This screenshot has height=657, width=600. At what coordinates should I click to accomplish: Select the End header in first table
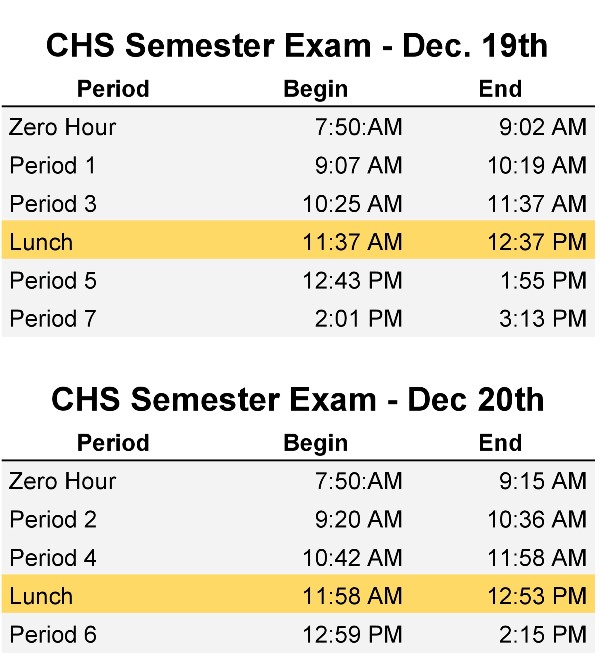point(500,89)
